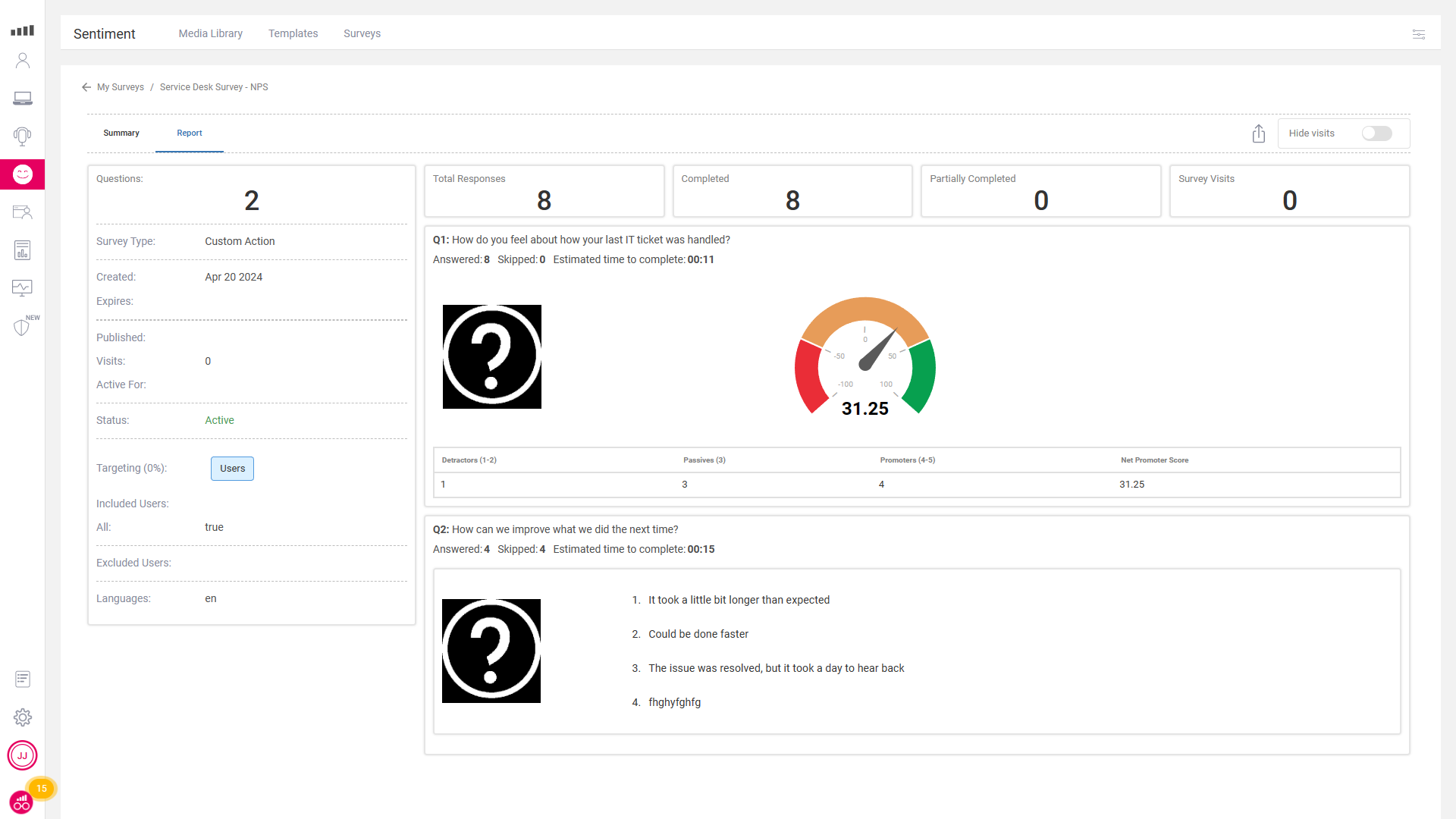This screenshot has width=1456, height=819.
Task: Click the back arrow beside My Surveys
Action: [86, 87]
